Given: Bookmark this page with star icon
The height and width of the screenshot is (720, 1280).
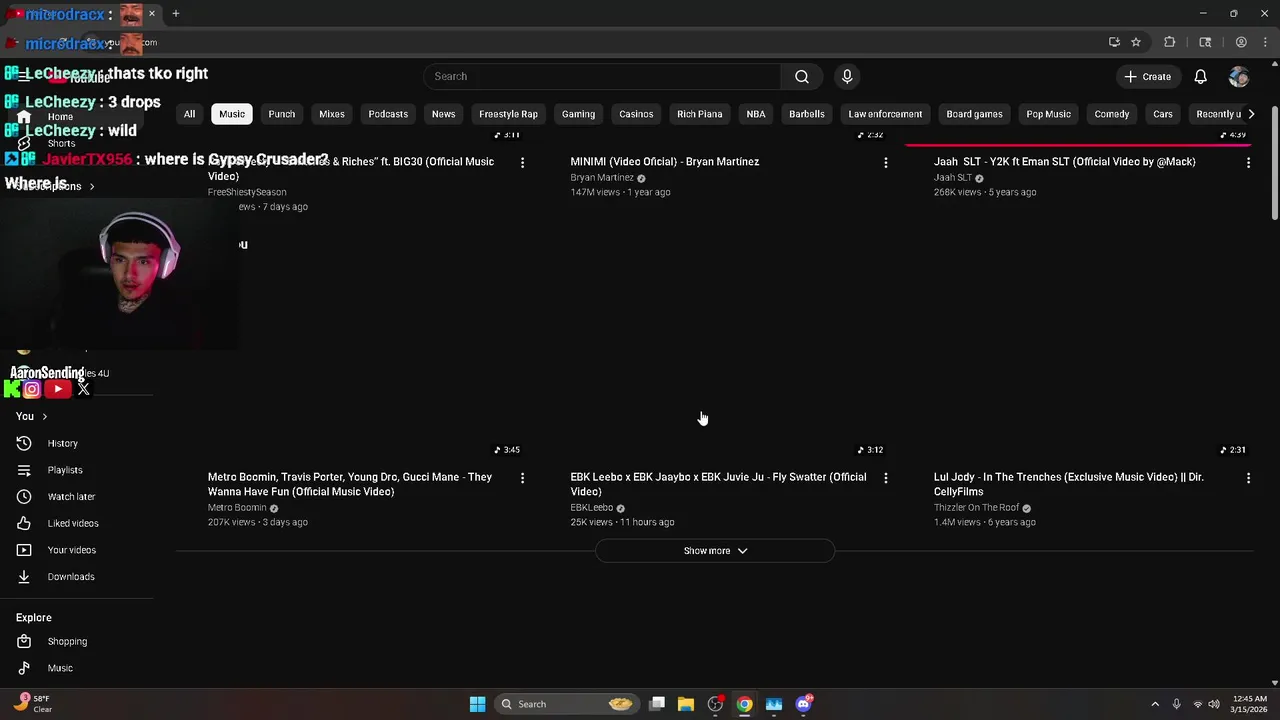Looking at the screenshot, I should pos(1136,42).
